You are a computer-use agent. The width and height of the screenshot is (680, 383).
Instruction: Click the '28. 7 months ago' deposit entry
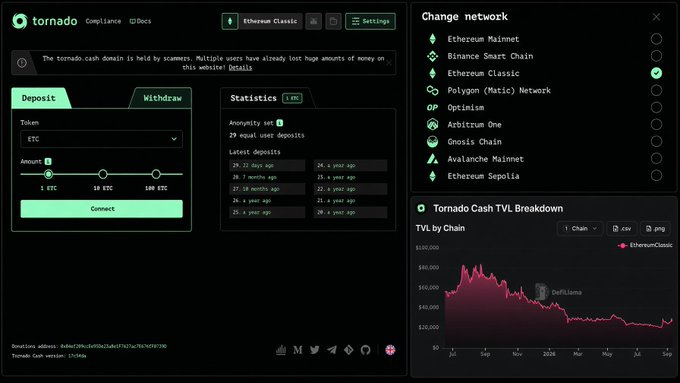[x=267, y=177]
